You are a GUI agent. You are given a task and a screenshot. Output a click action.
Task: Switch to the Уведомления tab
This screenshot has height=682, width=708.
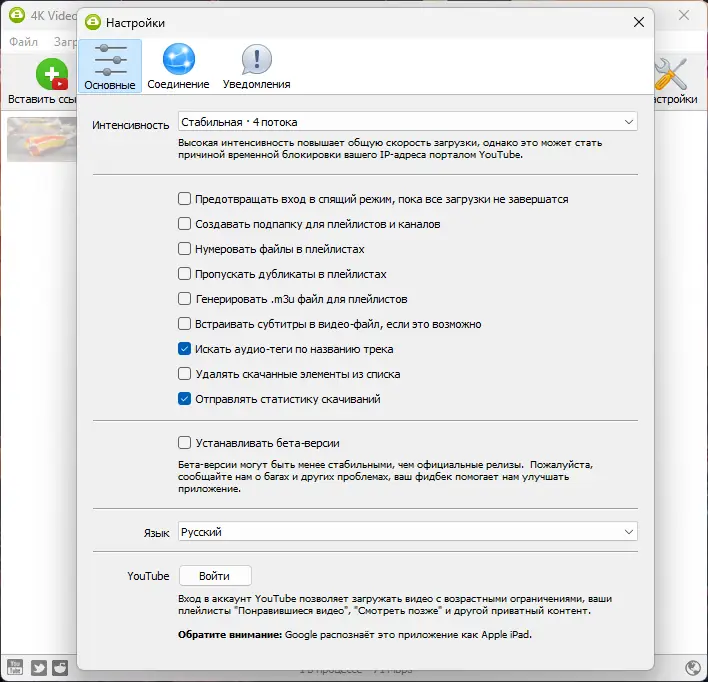[256, 66]
